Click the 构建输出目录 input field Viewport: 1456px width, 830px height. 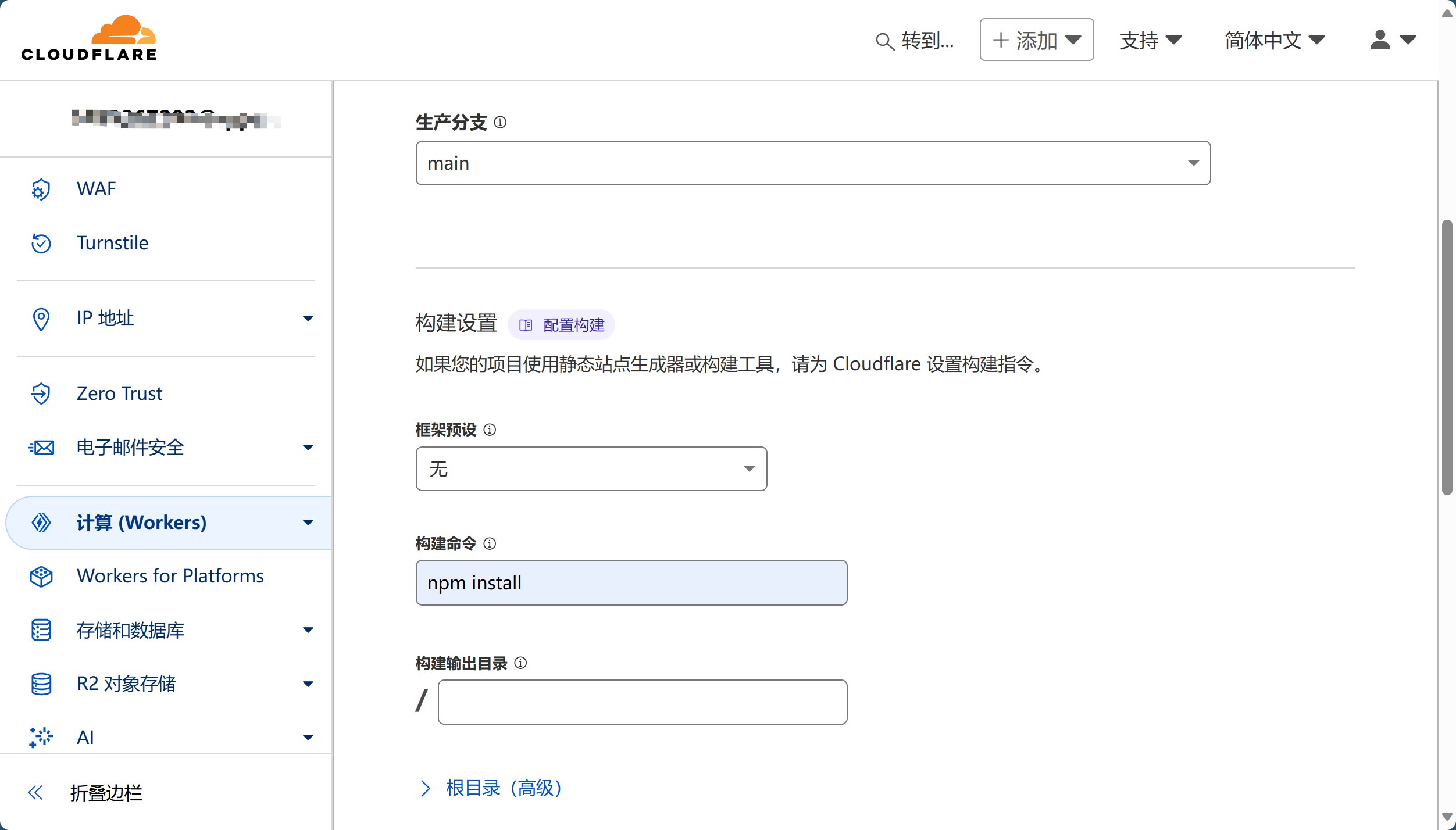point(642,702)
